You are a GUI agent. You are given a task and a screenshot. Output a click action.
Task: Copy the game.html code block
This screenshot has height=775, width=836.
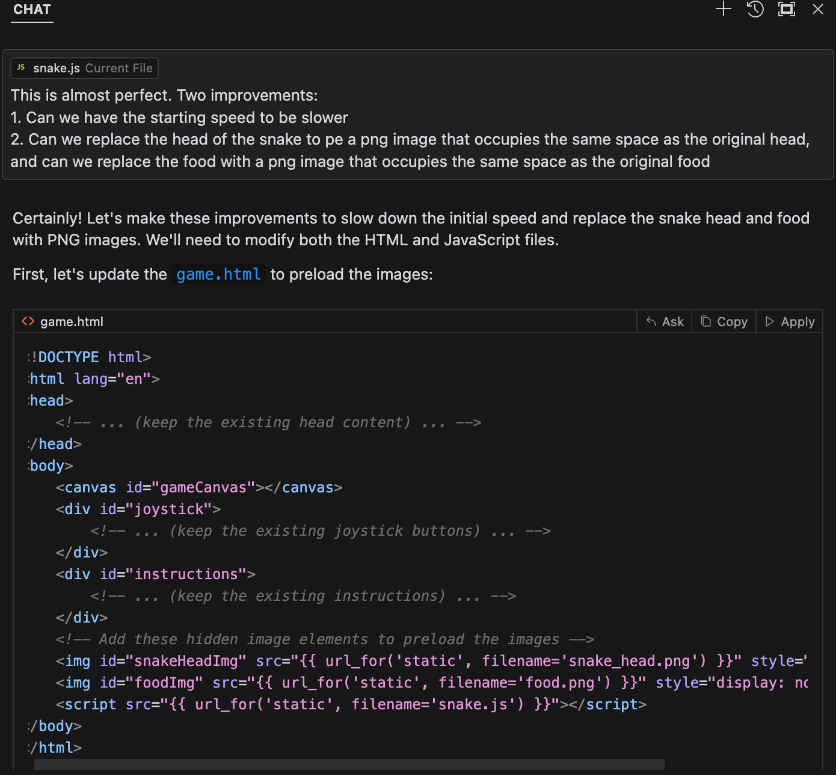[724, 321]
